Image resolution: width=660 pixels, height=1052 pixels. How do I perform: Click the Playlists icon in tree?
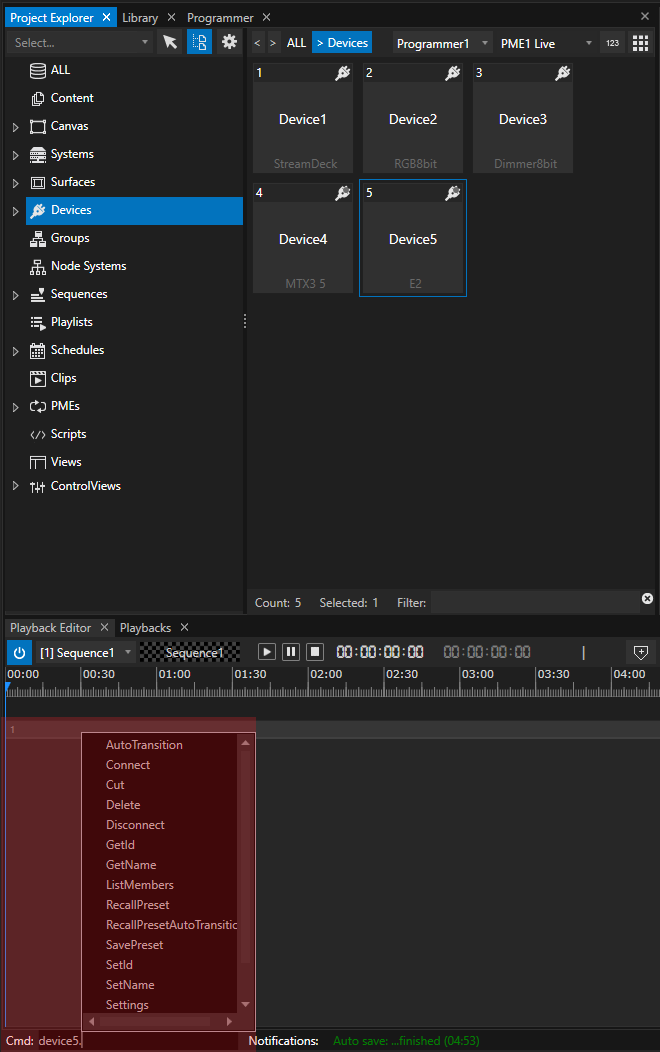(x=38, y=323)
